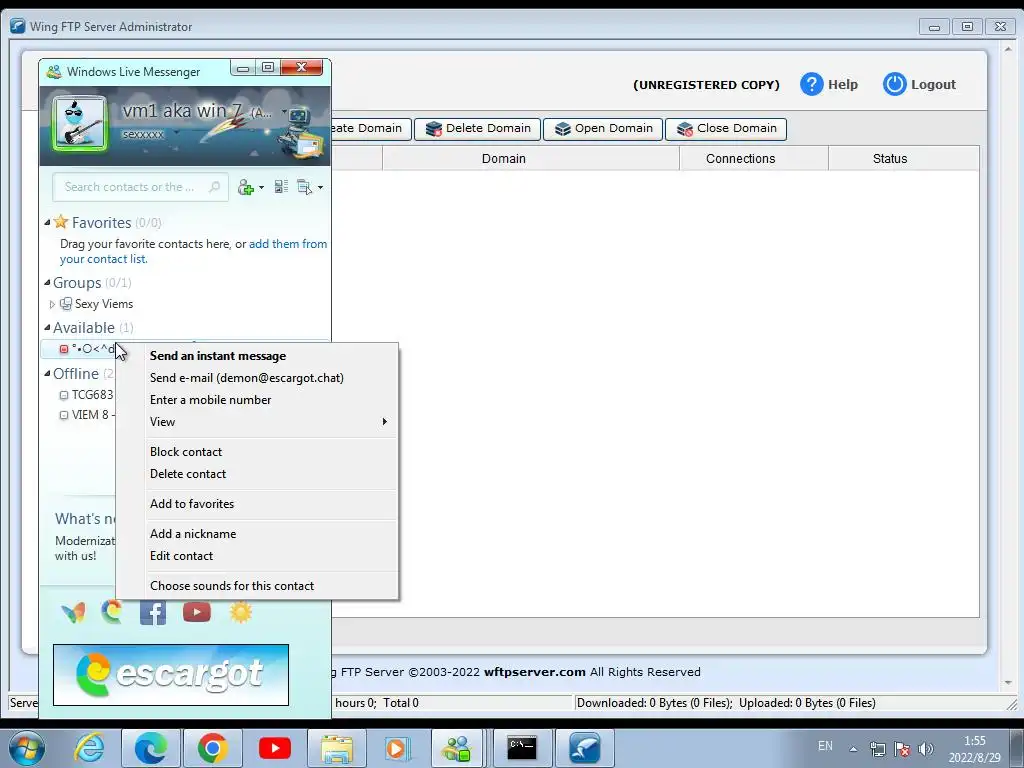Viewport: 1024px width, 768px height.
Task: Click the weather sun icon
Action: [240, 612]
